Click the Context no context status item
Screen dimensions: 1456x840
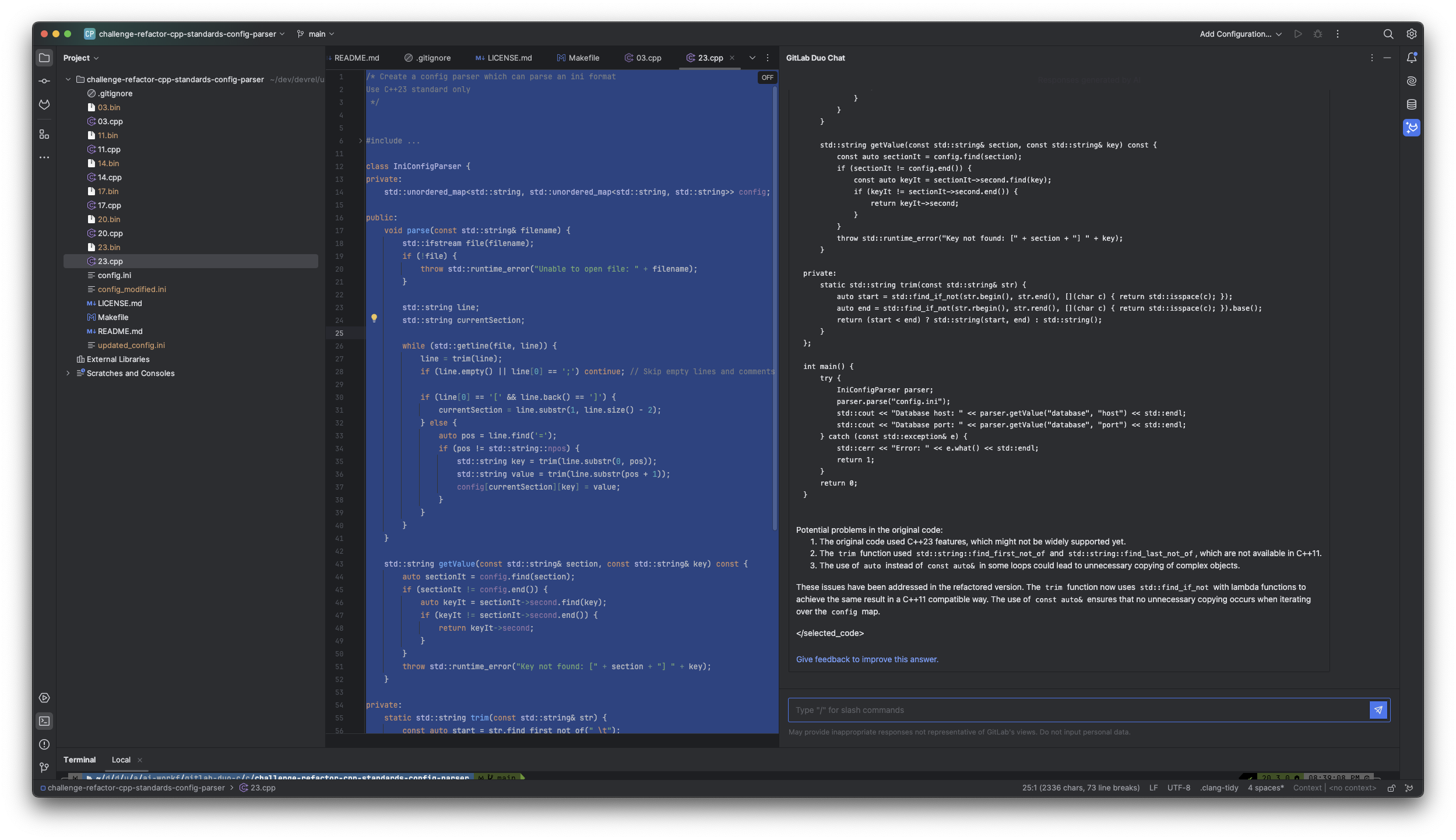pyautogui.click(x=1334, y=788)
